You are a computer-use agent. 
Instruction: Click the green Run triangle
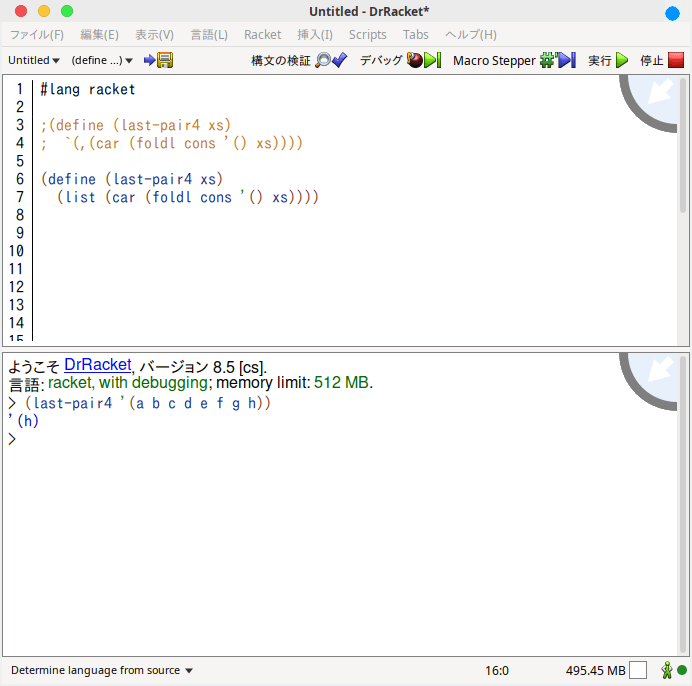tap(622, 60)
